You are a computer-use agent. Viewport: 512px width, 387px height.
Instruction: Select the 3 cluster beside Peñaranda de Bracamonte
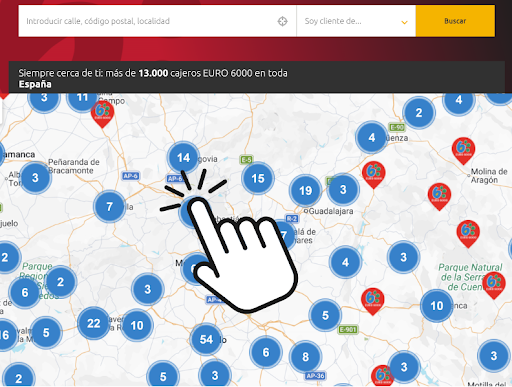click(35, 178)
